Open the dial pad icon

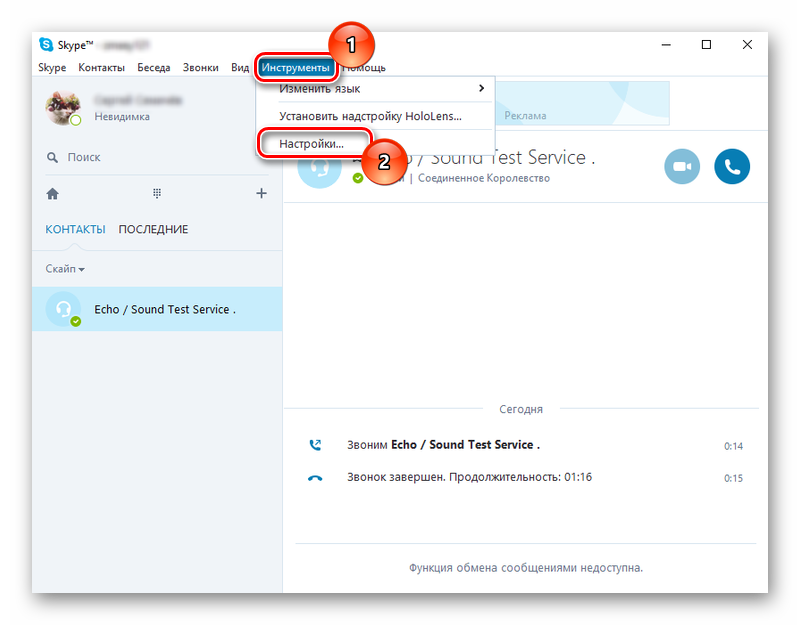click(x=157, y=193)
